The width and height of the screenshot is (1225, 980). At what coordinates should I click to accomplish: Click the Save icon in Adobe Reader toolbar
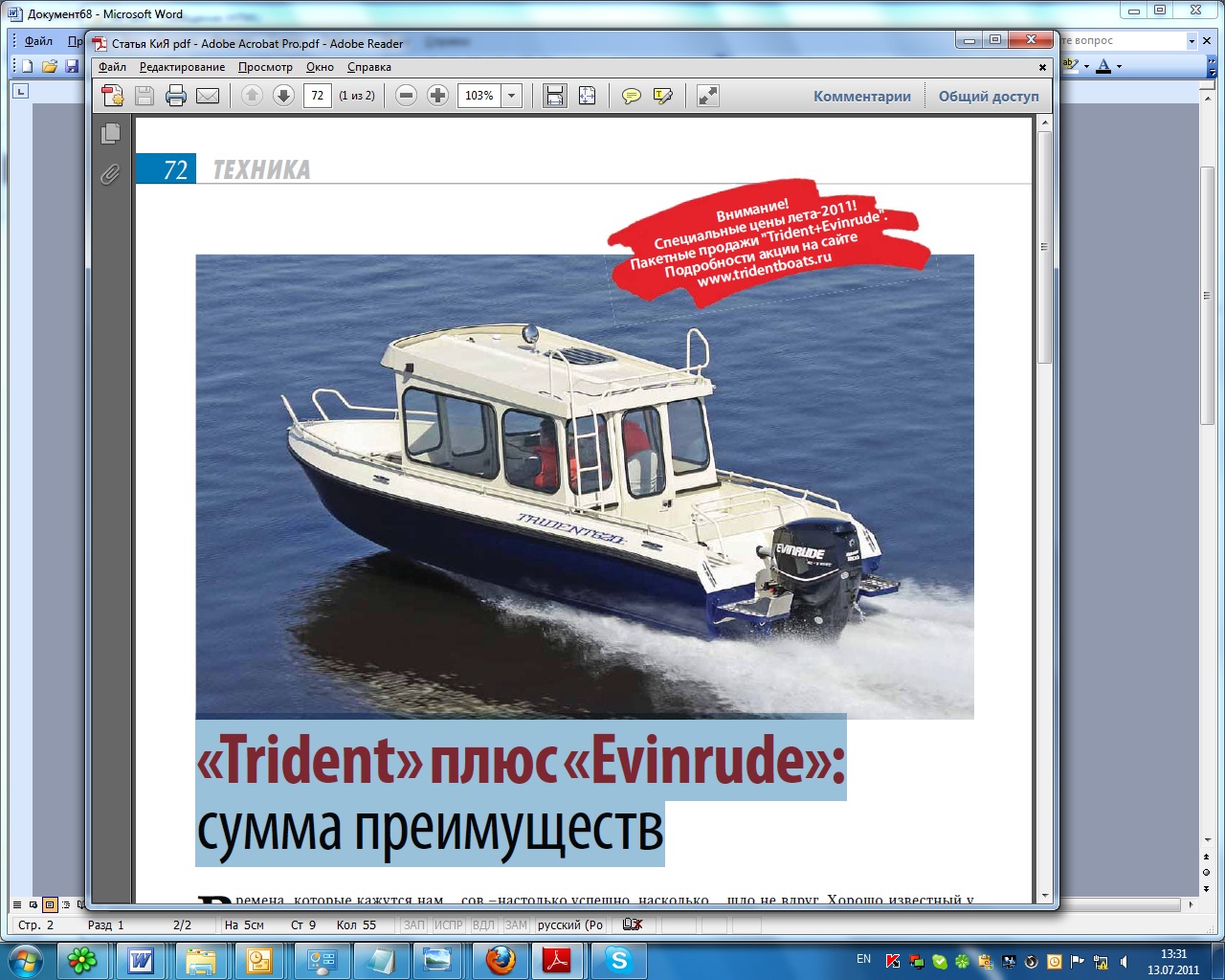click(x=145, y=96)
